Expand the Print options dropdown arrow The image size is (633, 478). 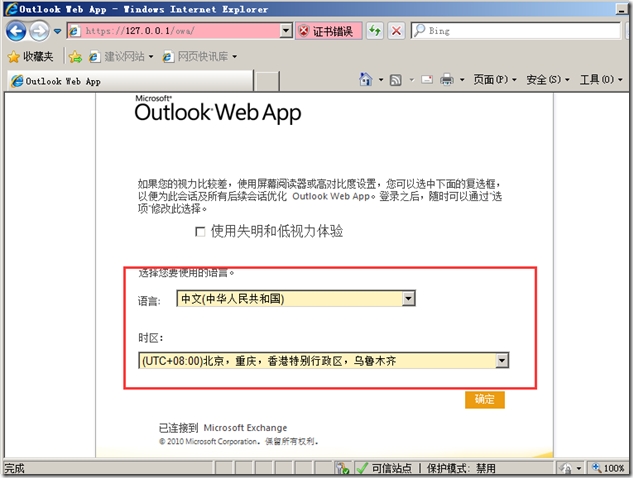point(462,80)
